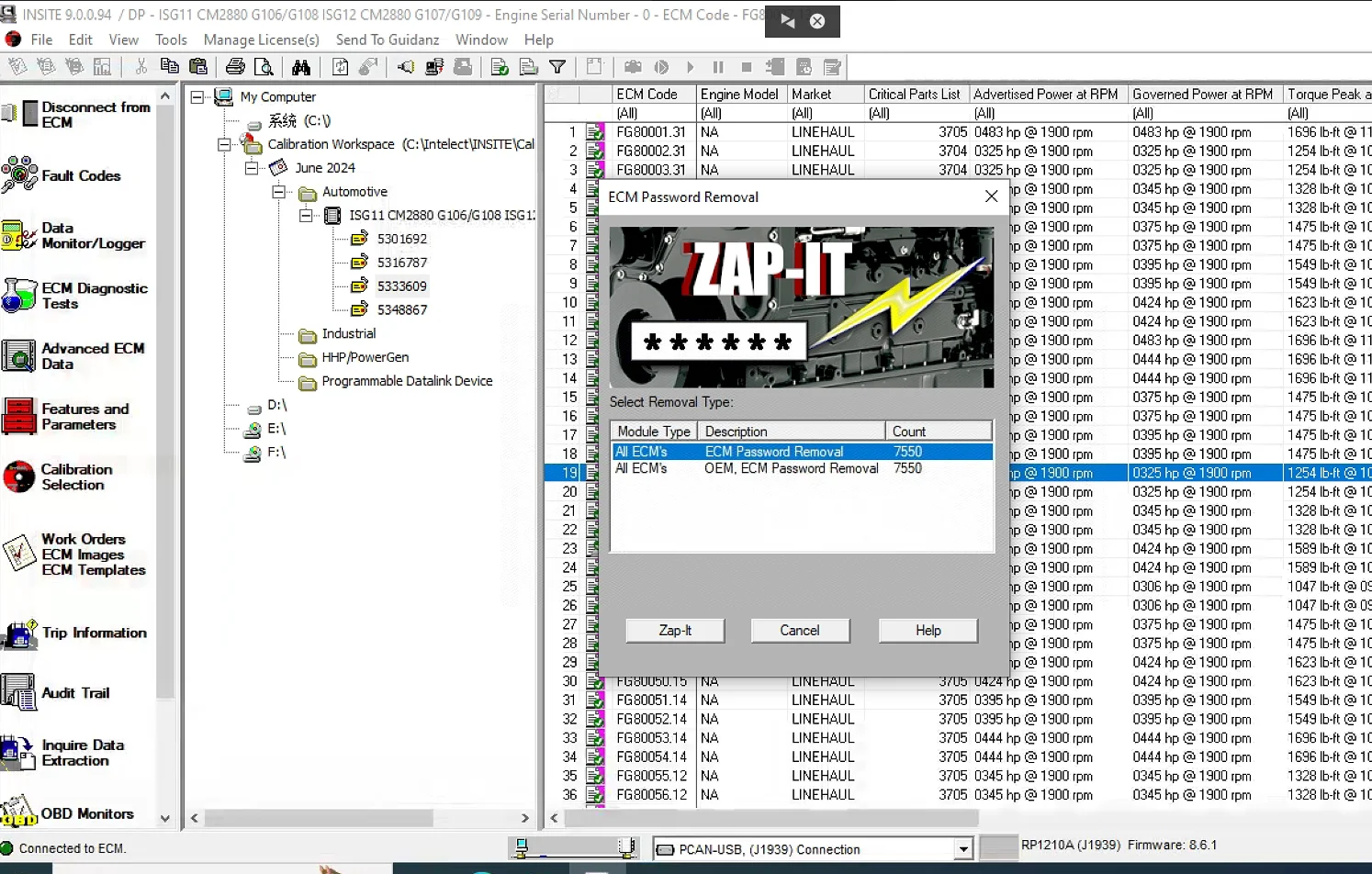Click the Print Preview toolbar icon
Screen dimensions: 1372x874
click(264, 67)
